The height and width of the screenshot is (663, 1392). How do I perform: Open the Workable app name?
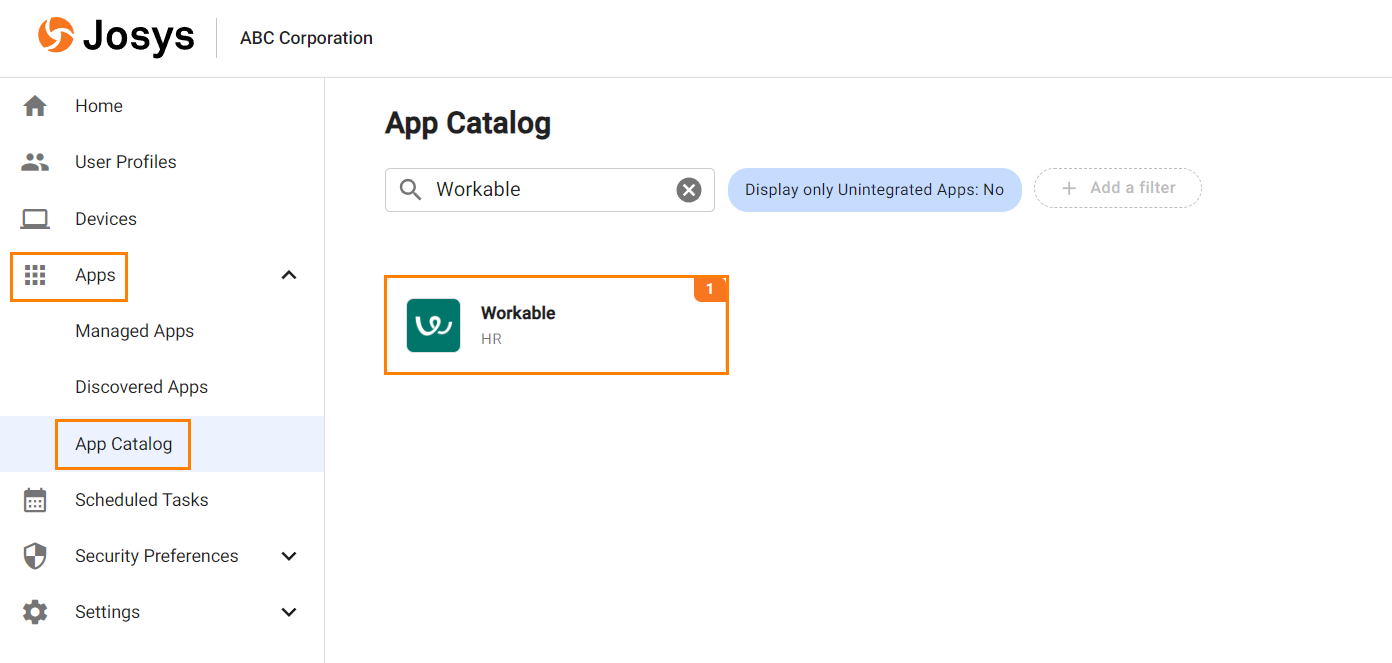pos(518,313)
